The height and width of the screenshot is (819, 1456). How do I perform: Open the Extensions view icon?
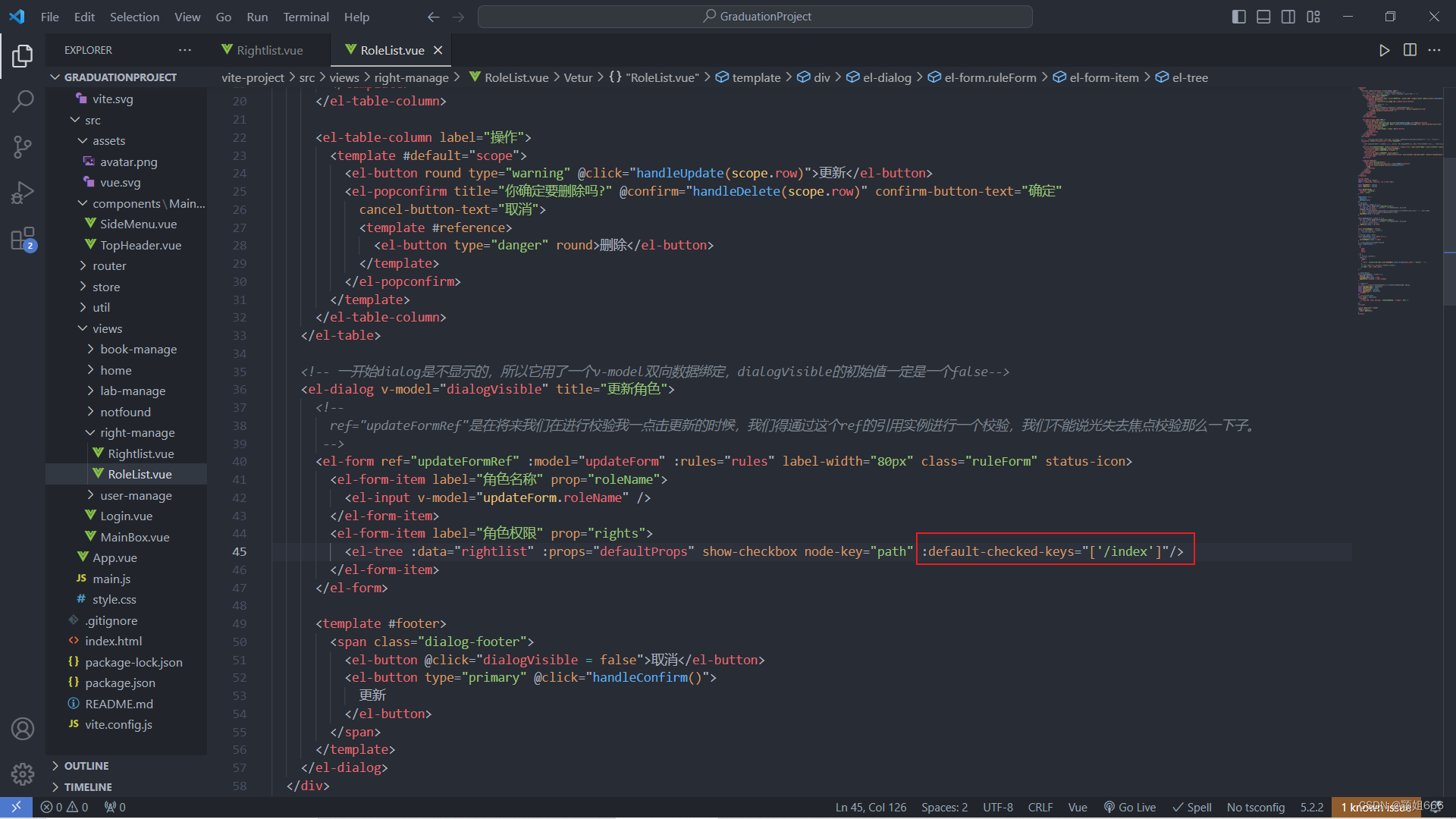coord(23,239)
